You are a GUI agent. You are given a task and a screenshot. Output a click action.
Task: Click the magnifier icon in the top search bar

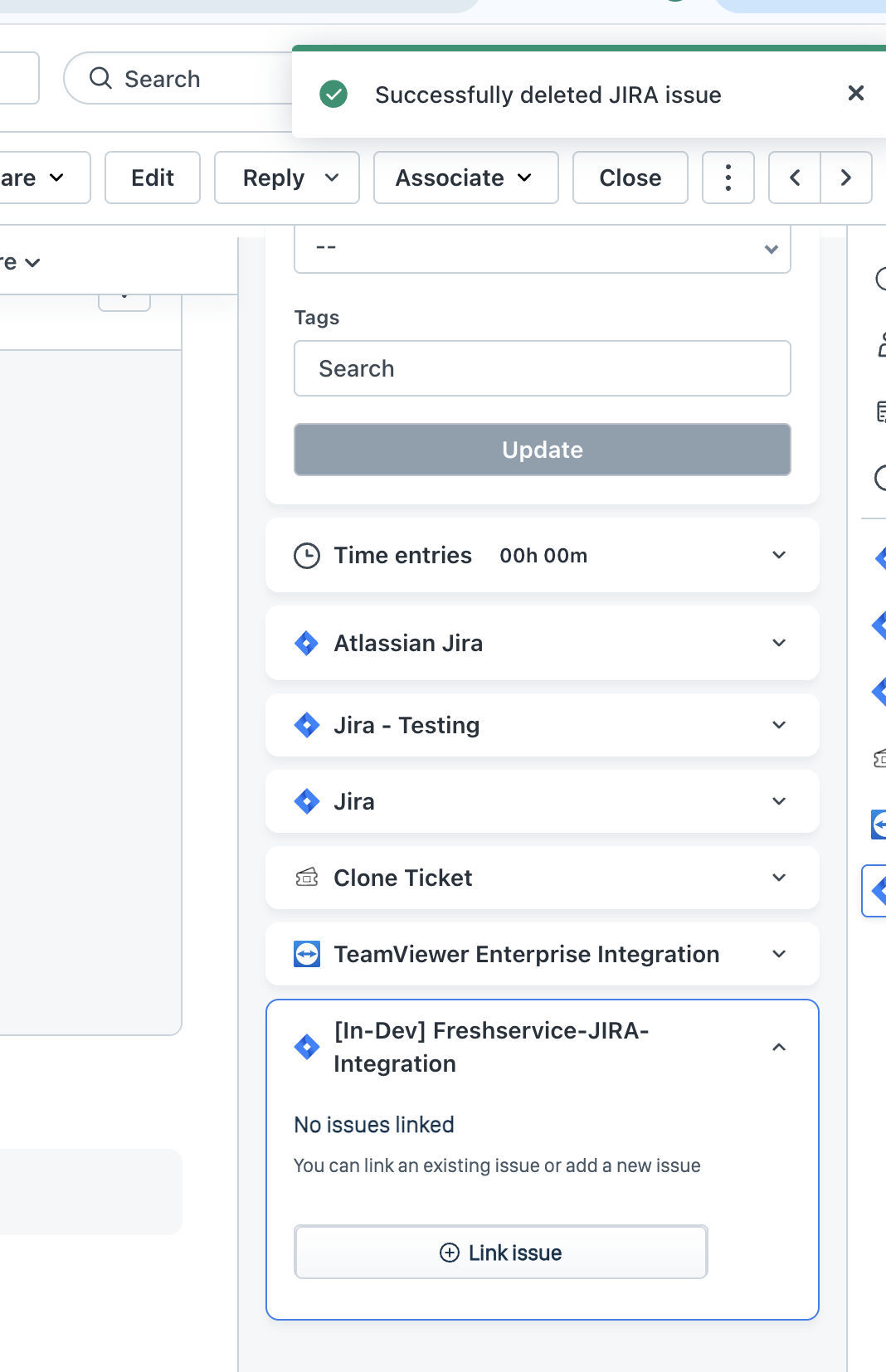pos(100,78)
